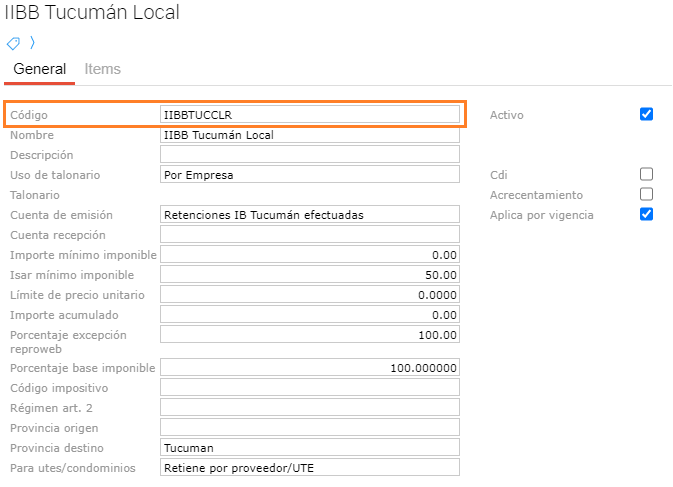Open the Para utes/condominios field
Screen dimensions: 673x487
click(309, 468)
